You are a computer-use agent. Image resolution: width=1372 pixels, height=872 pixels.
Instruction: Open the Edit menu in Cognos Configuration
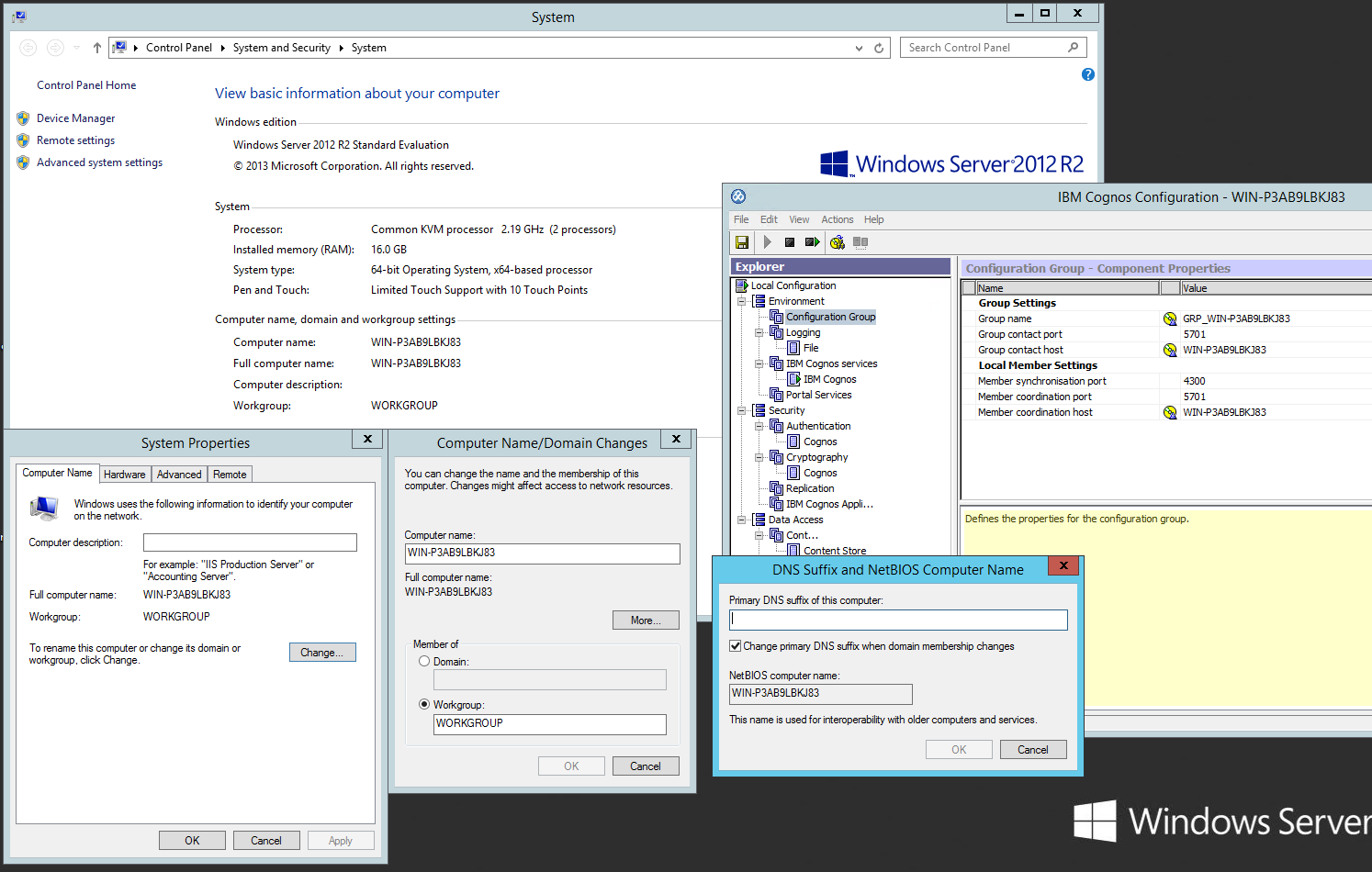tap(769, 219)
